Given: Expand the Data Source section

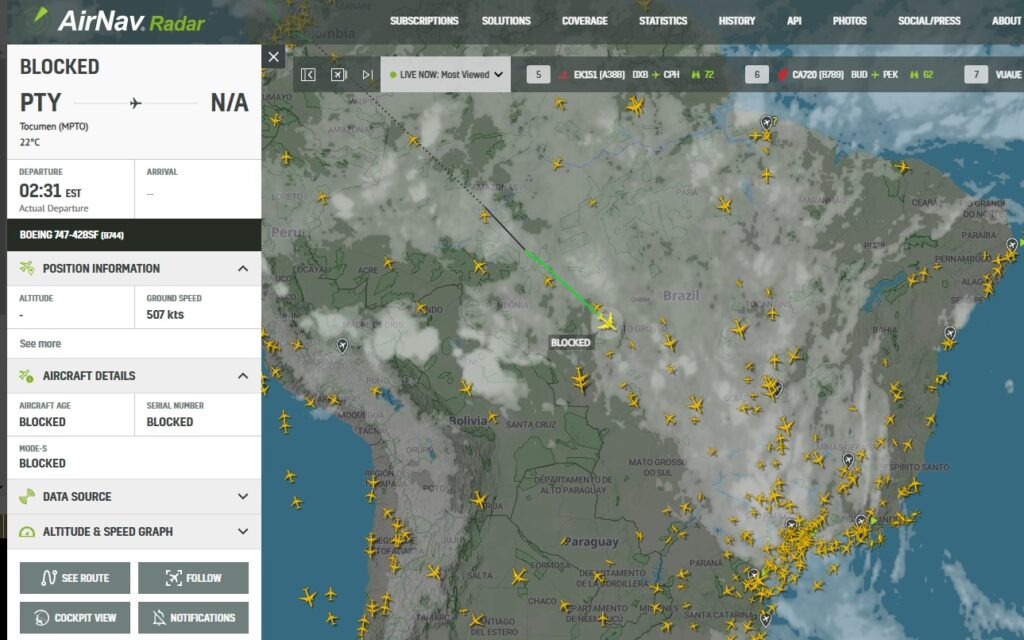Looking at the screenshot, I should point(243,496).
